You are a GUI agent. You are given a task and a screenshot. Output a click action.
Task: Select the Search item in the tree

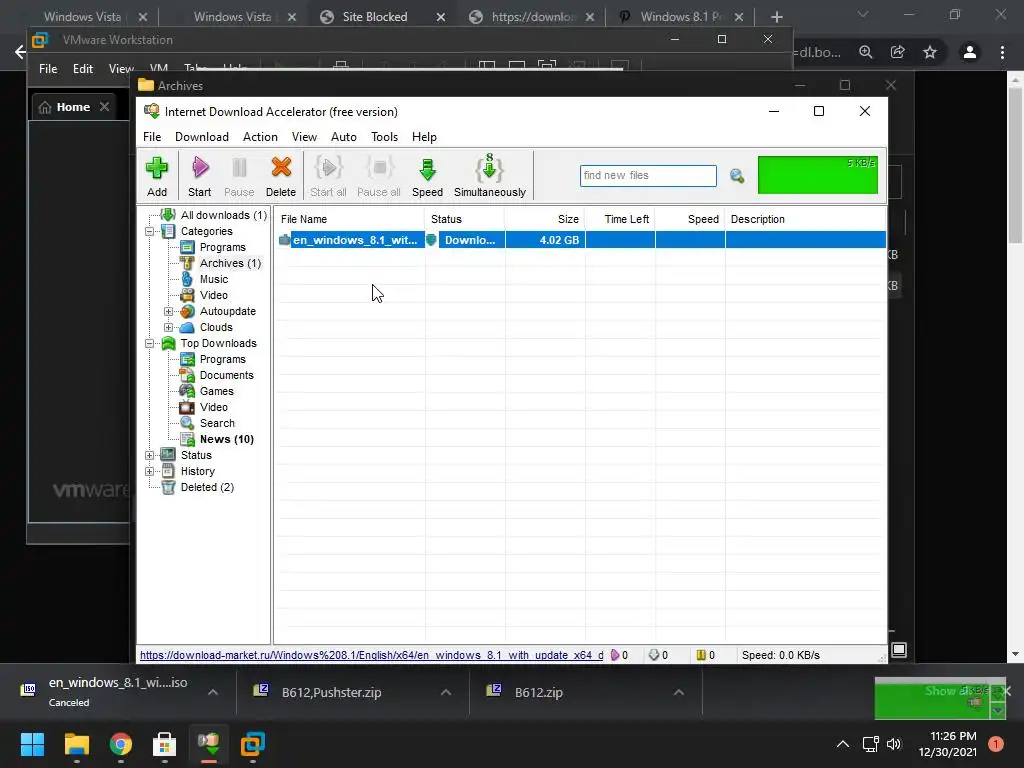point(217,423)
